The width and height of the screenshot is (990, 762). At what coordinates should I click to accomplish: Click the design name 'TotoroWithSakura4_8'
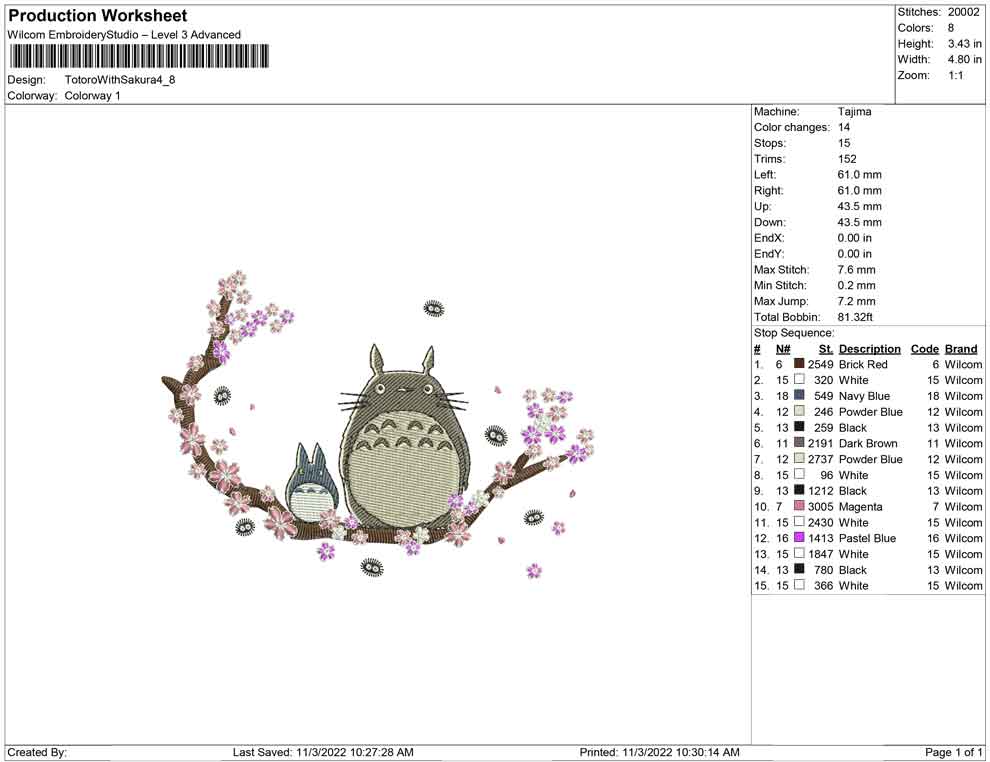[120, 80]
